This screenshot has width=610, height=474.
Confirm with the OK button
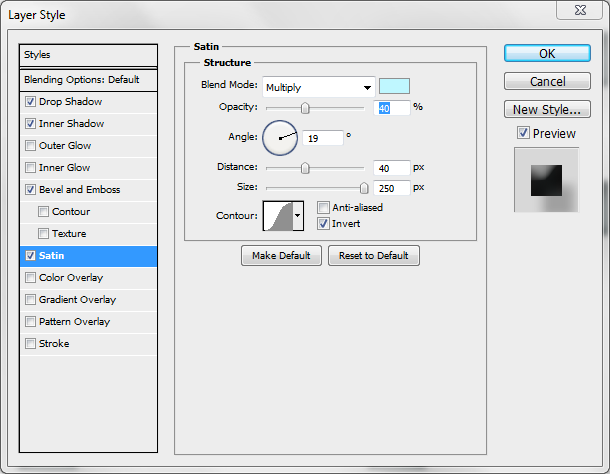(x=547, y=53)
